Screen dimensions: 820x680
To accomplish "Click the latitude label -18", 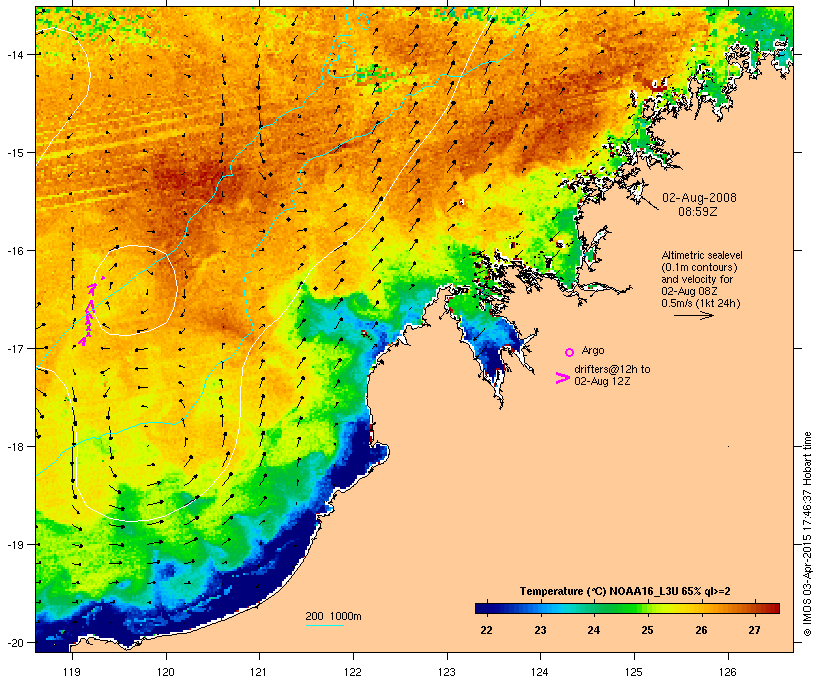I will (x=15, y=447).
